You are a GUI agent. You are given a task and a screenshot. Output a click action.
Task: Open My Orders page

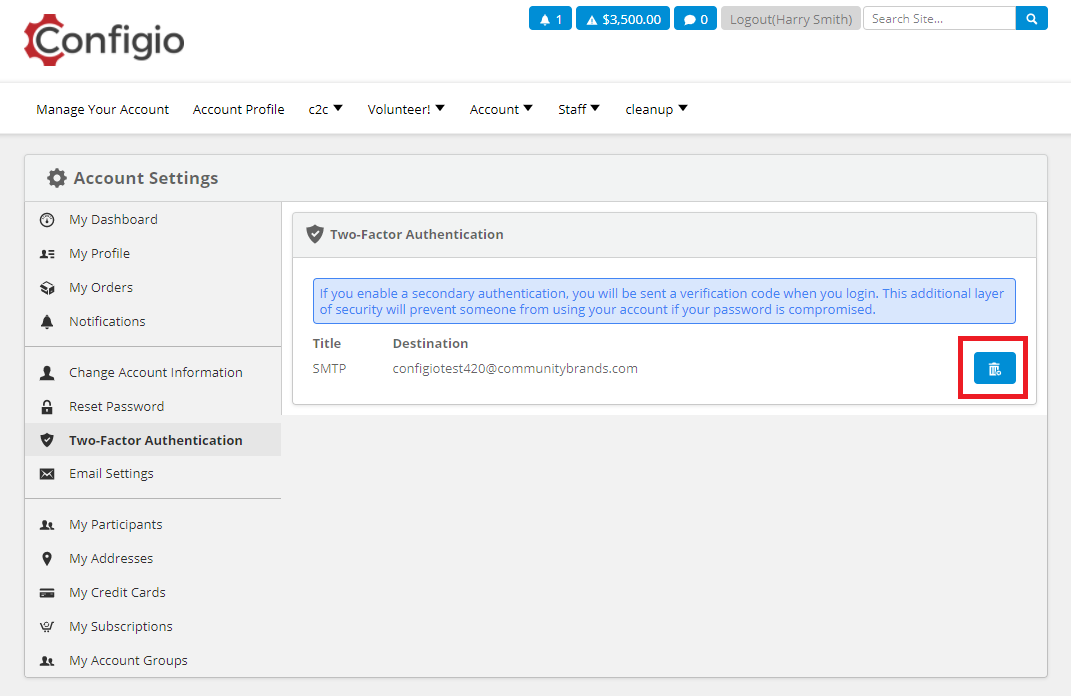pyautogui.click(x=100, y=288)
